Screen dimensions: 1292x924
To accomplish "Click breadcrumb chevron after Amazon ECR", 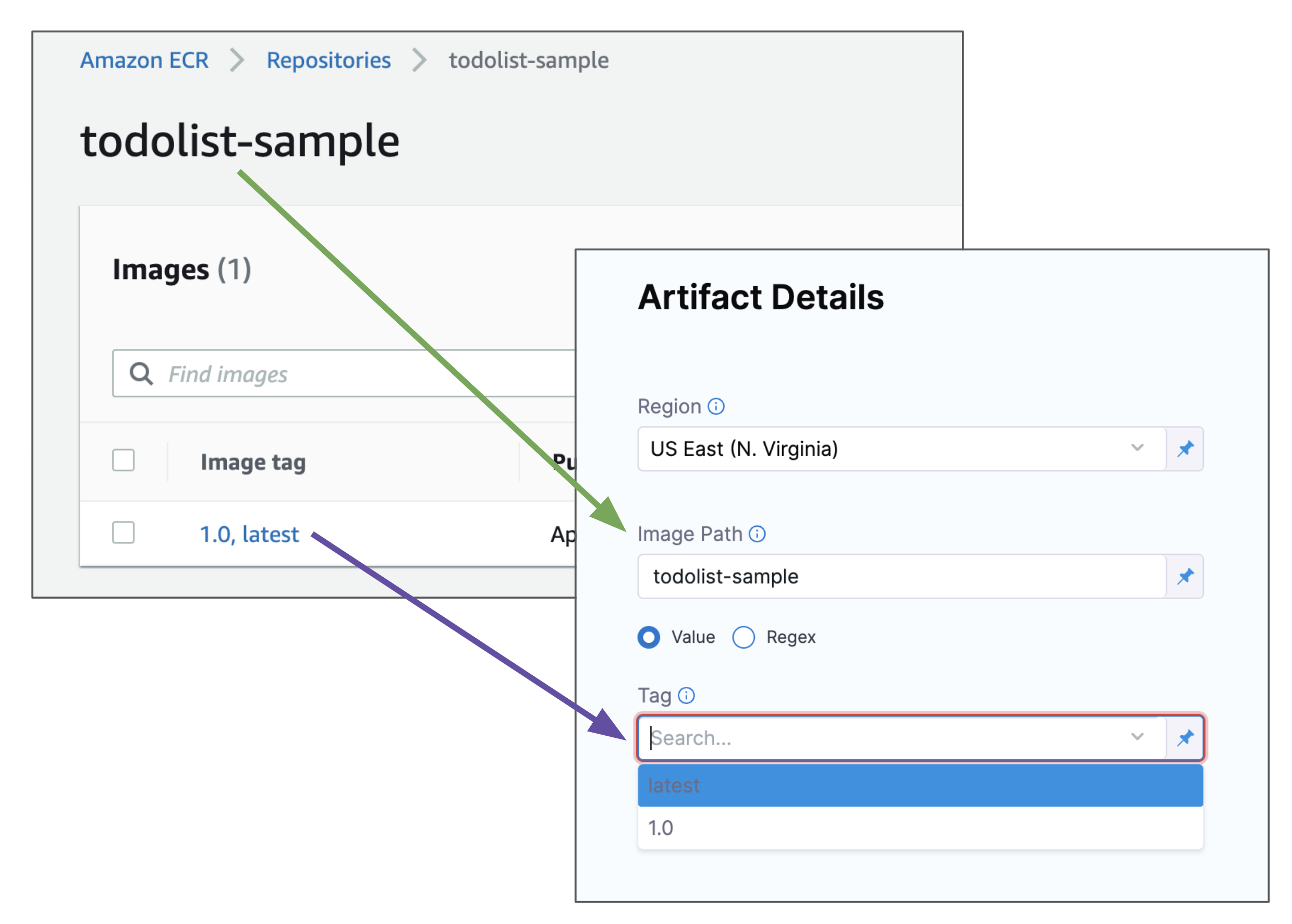I will point(237,60).
